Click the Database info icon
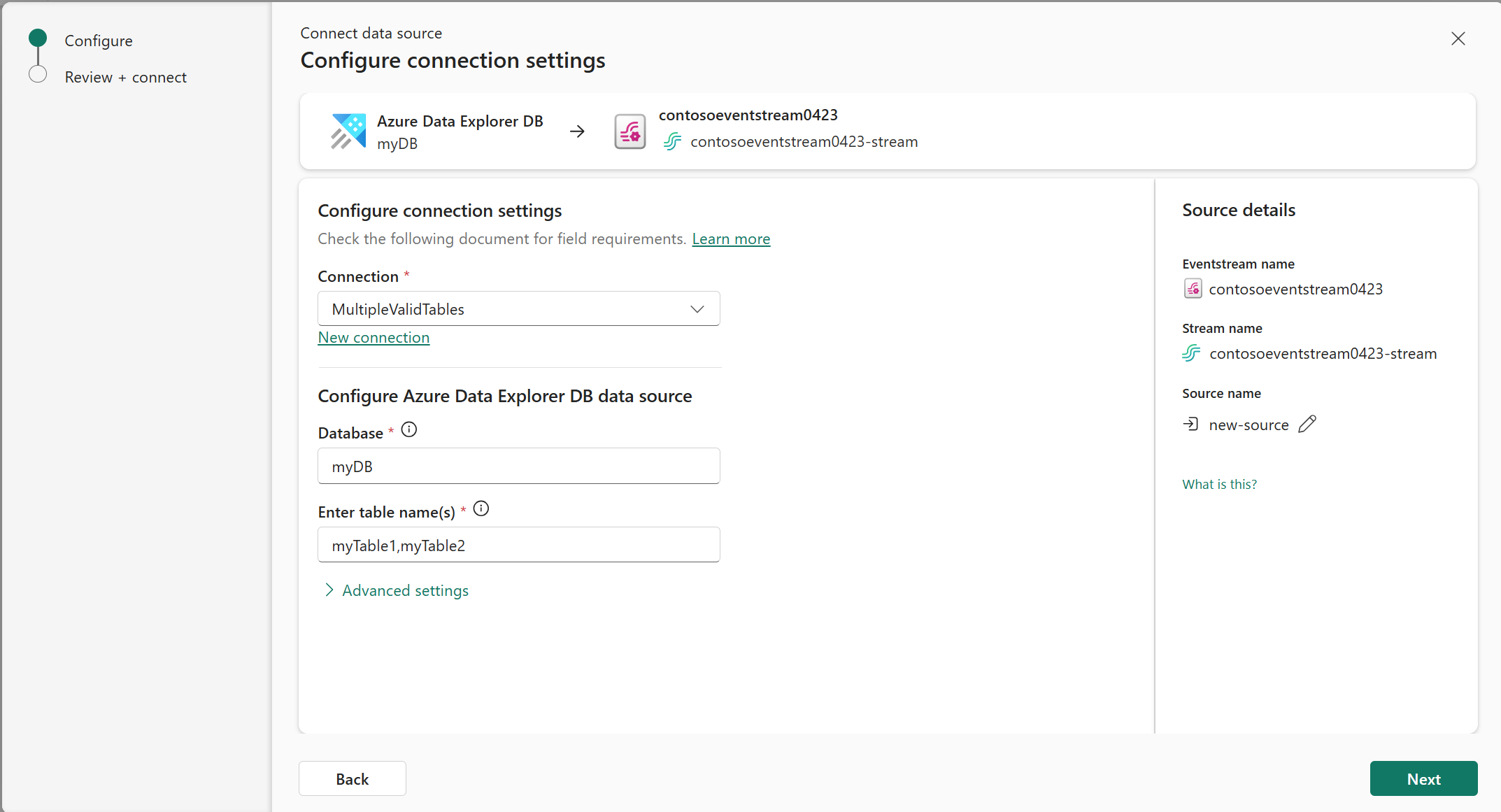This screenshot has height=812, width=1501. pyautogui.click(x=409, y=430)
